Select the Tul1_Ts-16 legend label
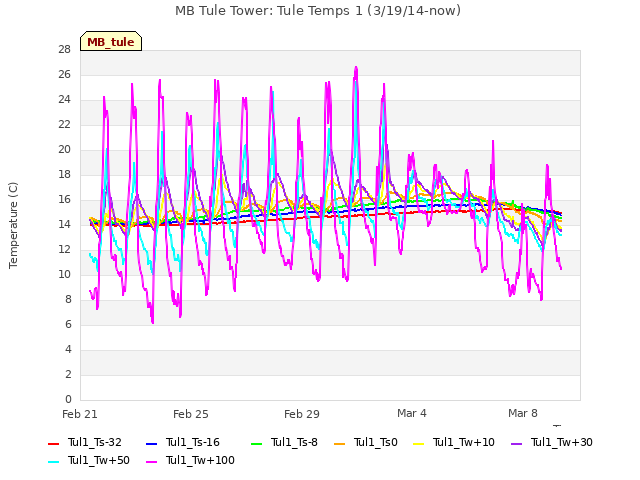Image resolution: width=640 pixels, height=480 pixels. click(x=193, y=442)
